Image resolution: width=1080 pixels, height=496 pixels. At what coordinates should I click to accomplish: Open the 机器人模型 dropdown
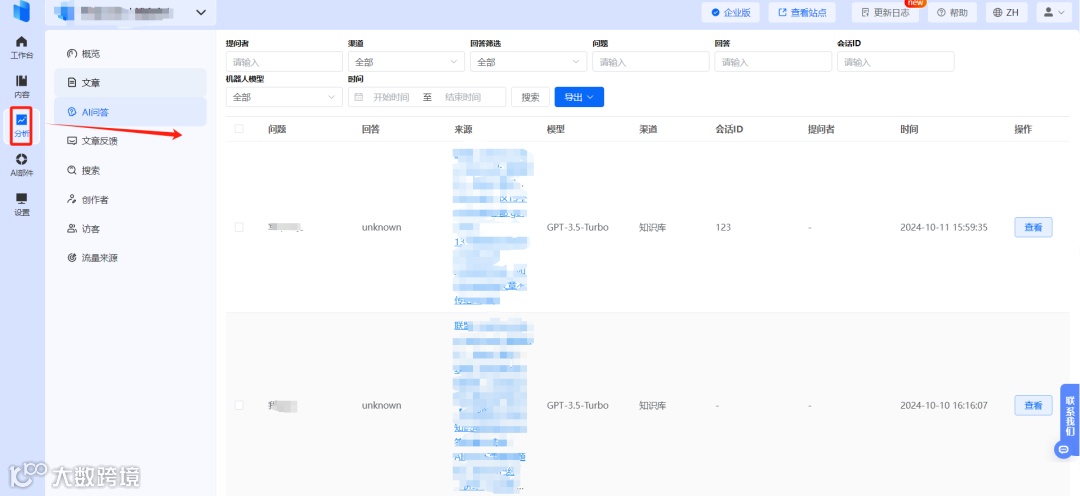tap(284, 97)
